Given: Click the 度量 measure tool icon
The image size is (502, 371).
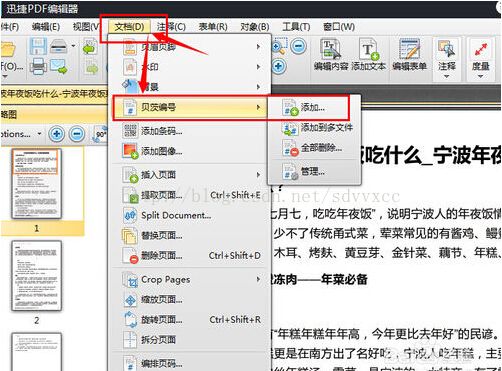Looking at the screenshot, I should pyautogui.click(x=480, y=55).
